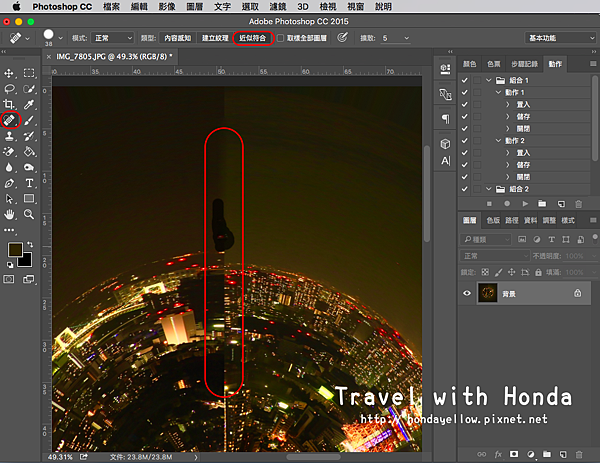
Task: Select the Blur tool
Action: click(x=9, y=167)
